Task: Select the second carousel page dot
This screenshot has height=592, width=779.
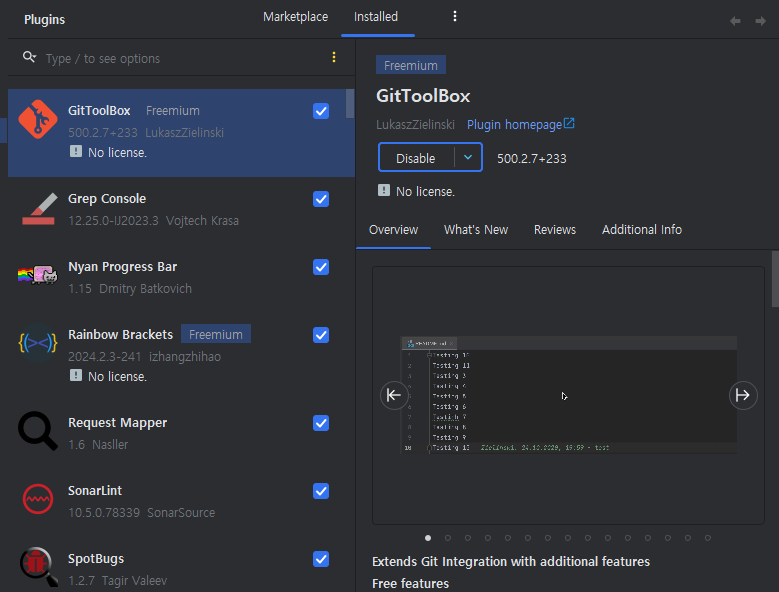Action: 448,538
